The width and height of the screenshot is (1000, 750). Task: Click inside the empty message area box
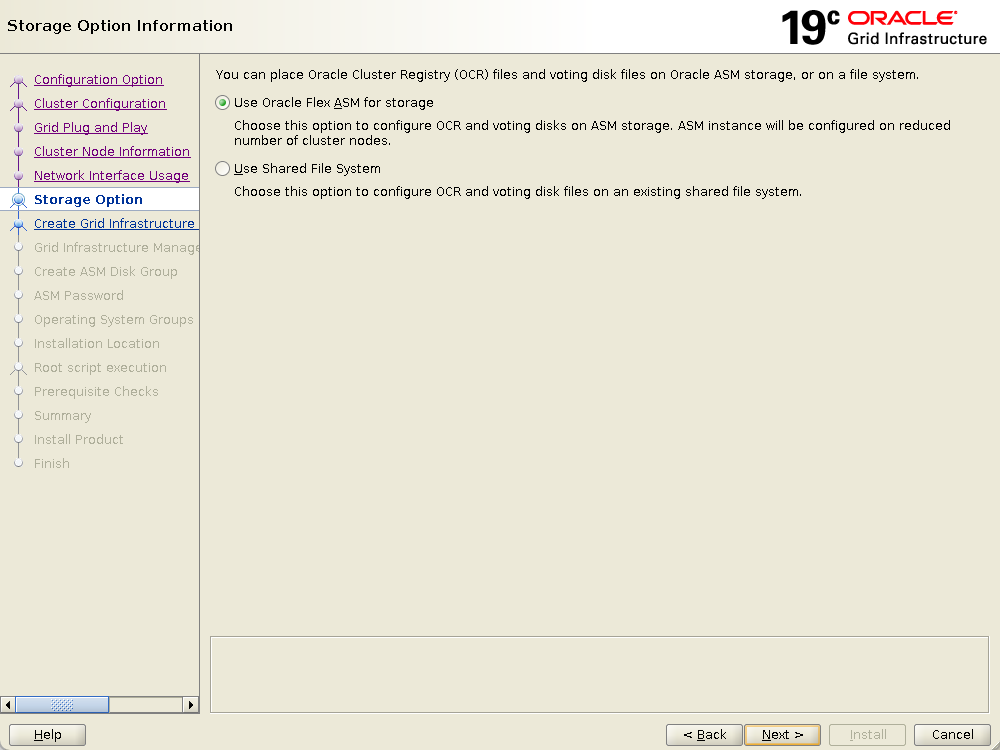pyautogui.click(x=599, y=673)
